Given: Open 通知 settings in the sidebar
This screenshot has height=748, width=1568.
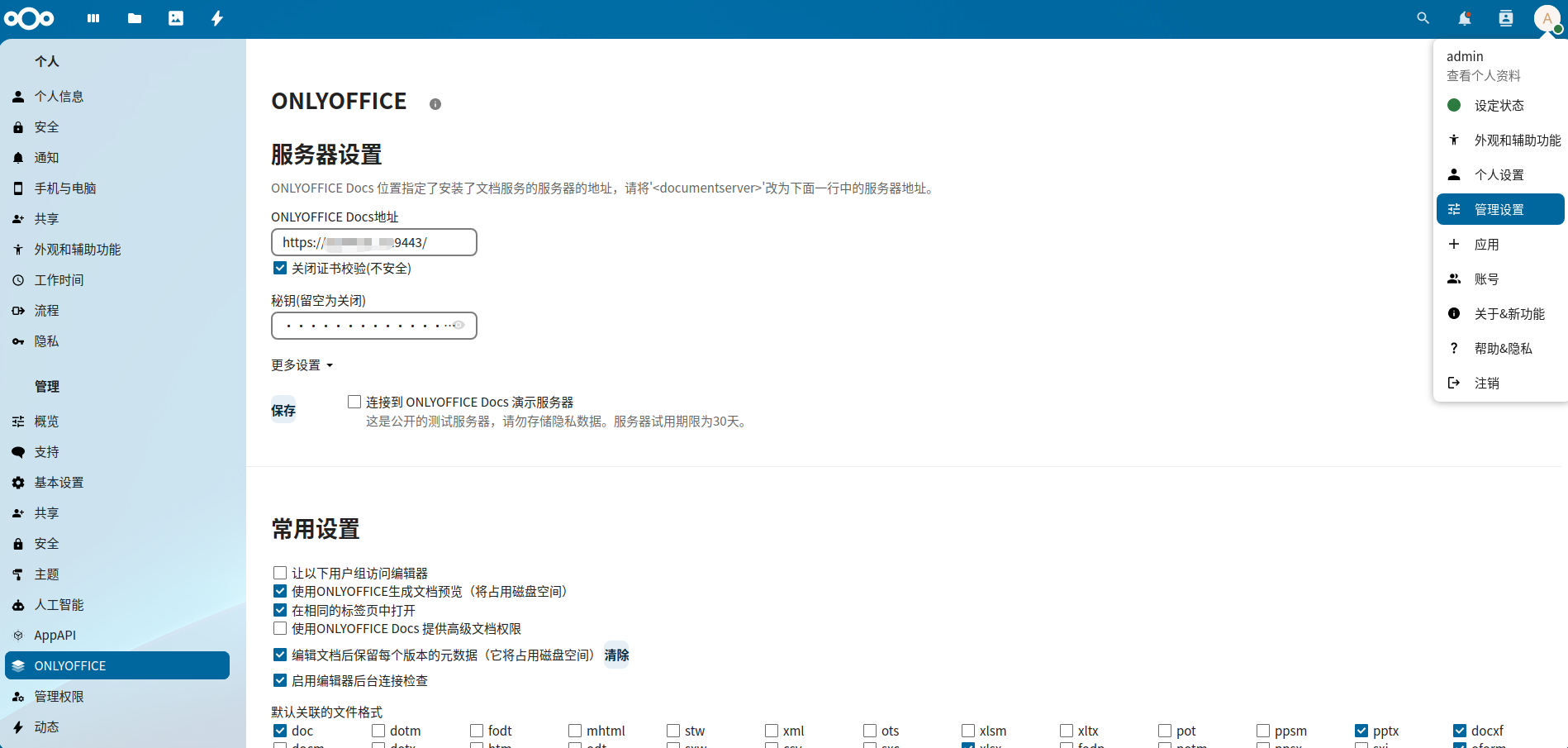Looking at the screenshot, I should 117,158.
